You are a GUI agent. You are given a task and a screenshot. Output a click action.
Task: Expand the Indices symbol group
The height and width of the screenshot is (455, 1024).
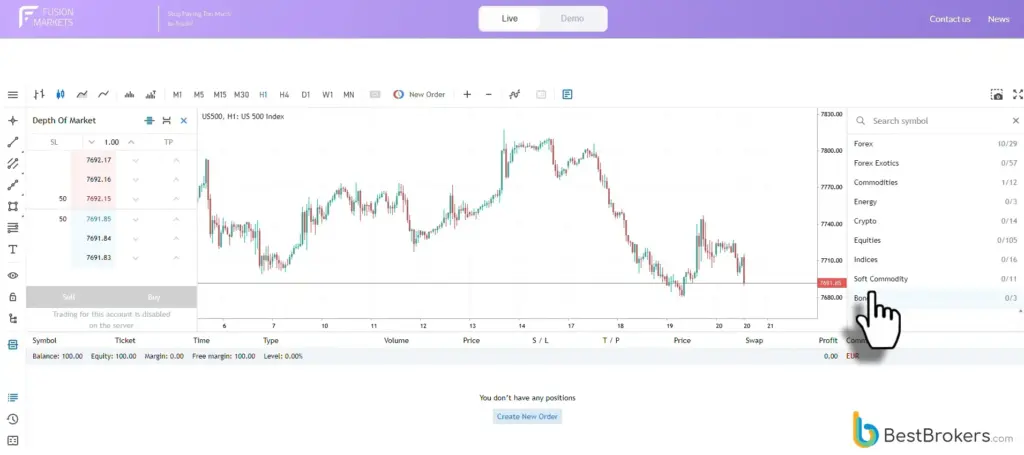click(935, 259)
